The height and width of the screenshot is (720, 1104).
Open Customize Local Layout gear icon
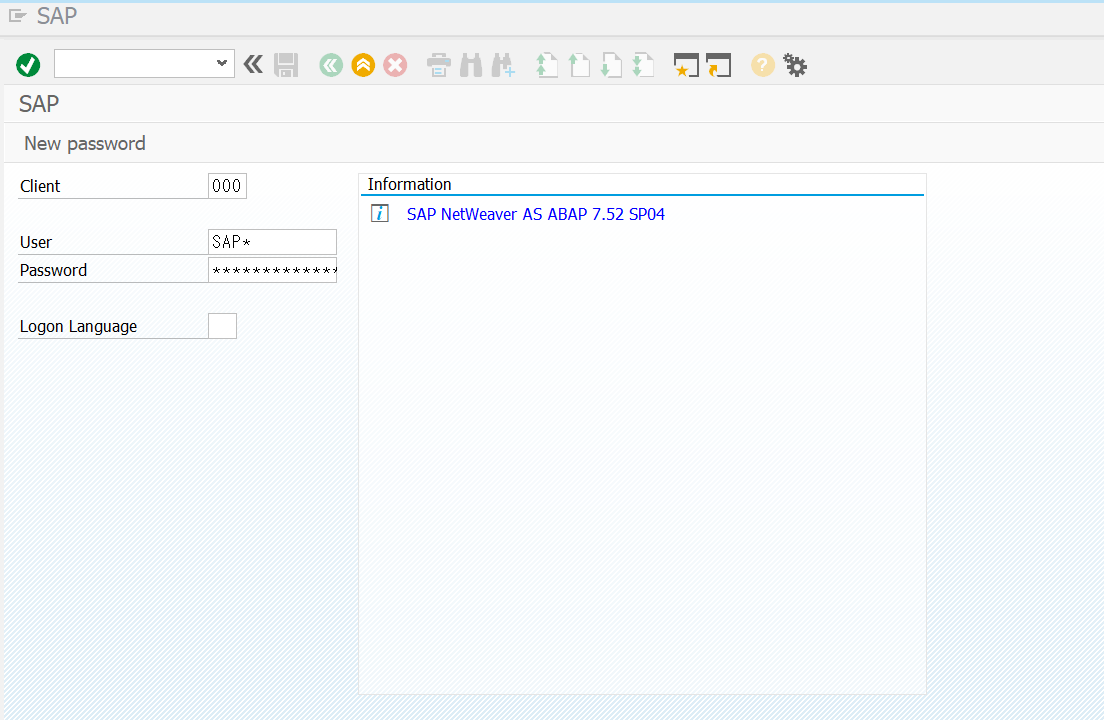795,65
